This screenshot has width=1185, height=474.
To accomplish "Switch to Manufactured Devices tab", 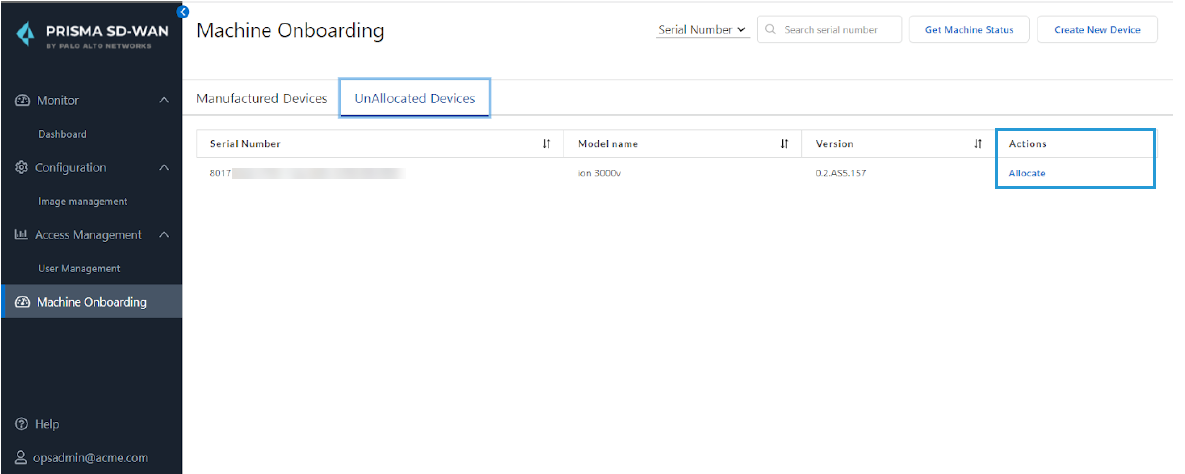I will click(x=261, y=98).
